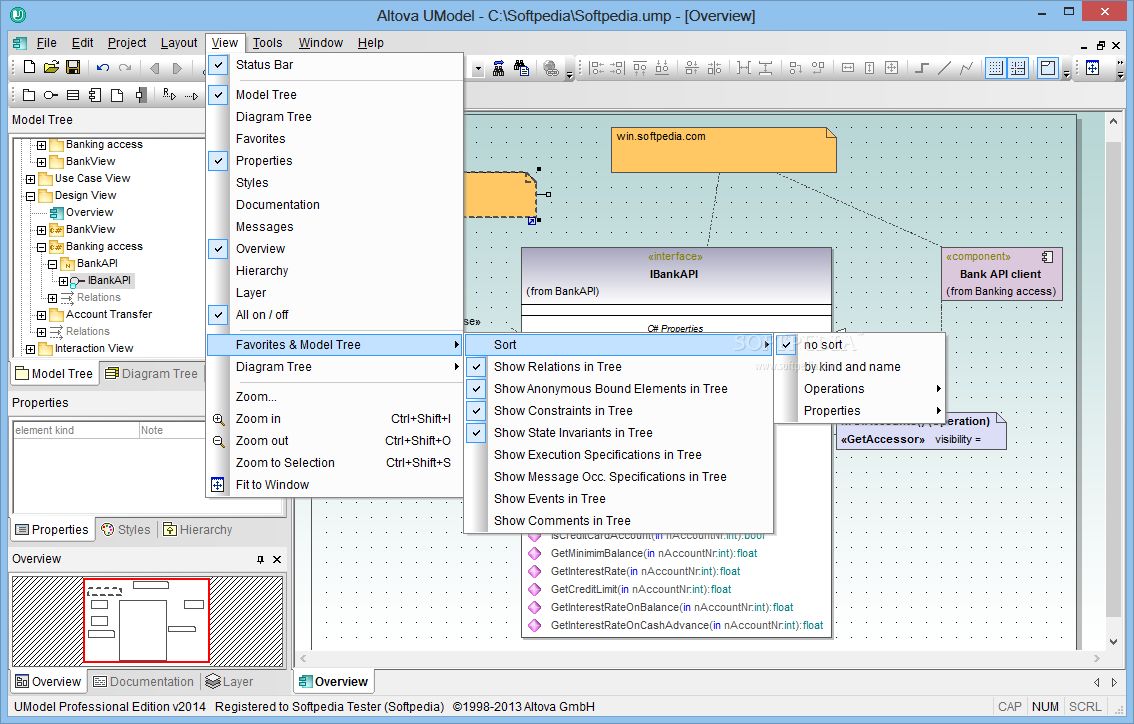This screenshot has width=1134, height=724.
Task: Click the Align left layout icon
Action: (x=596, y=68)
